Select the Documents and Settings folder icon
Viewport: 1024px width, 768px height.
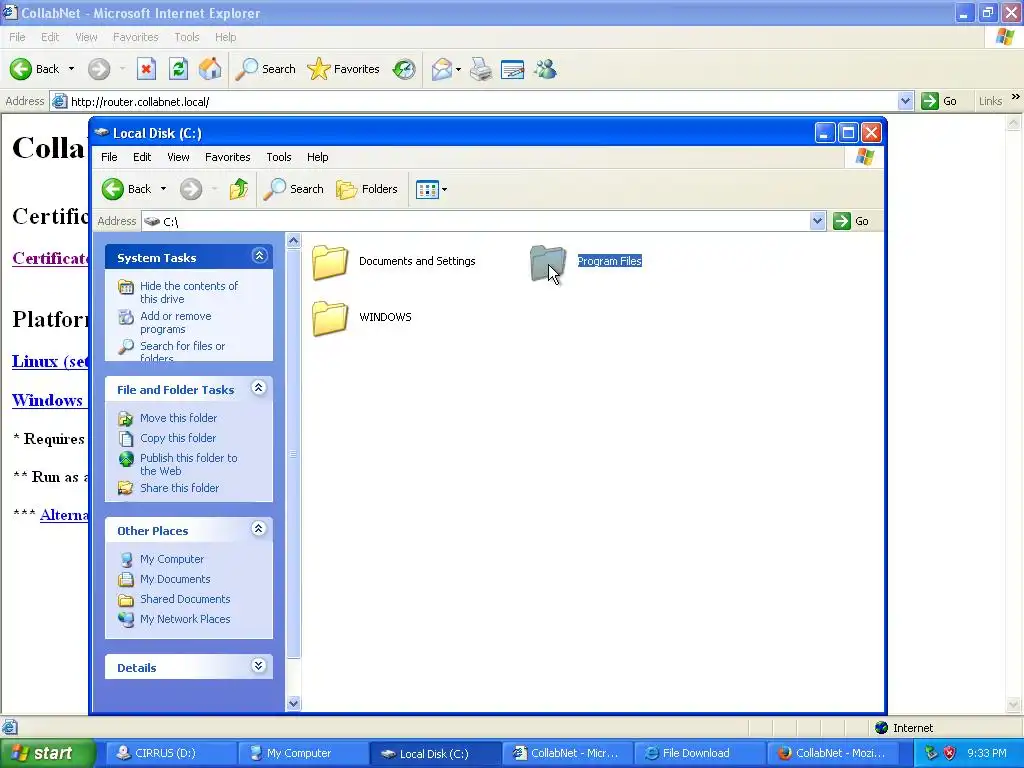click(330, 262)
